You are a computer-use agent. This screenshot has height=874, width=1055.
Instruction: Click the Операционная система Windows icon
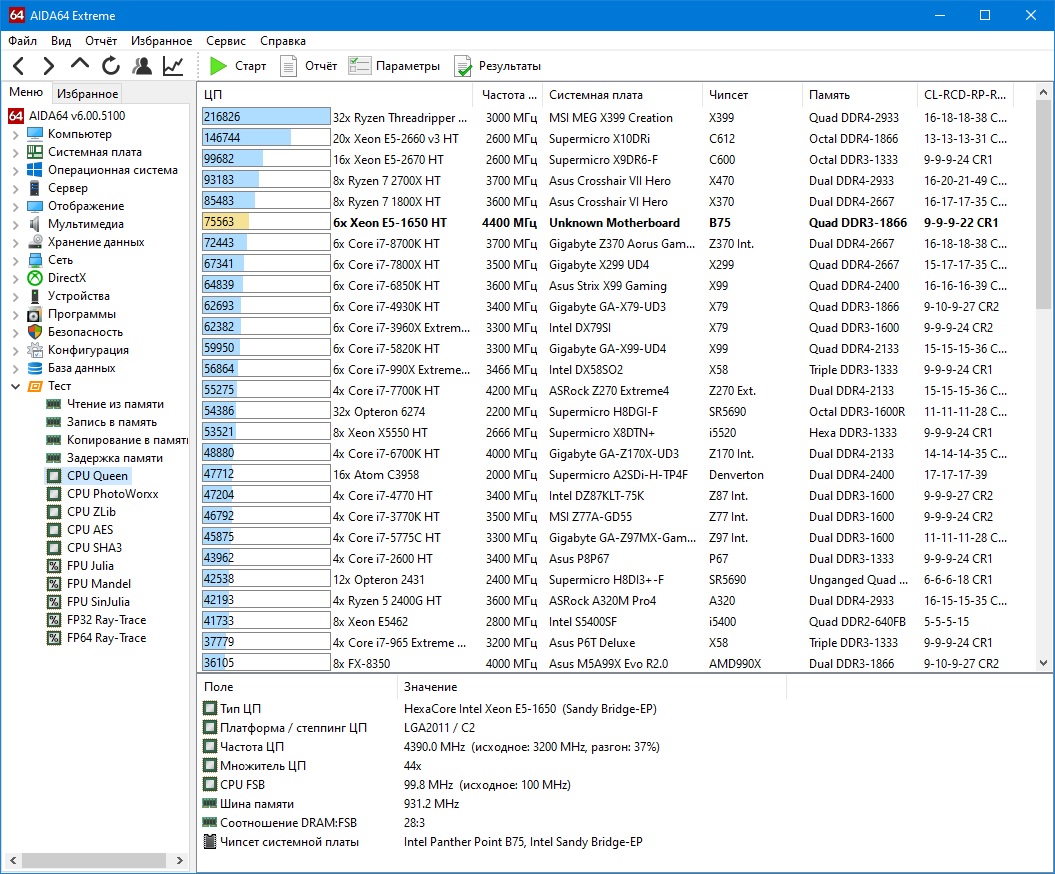(x=35, y=170)
